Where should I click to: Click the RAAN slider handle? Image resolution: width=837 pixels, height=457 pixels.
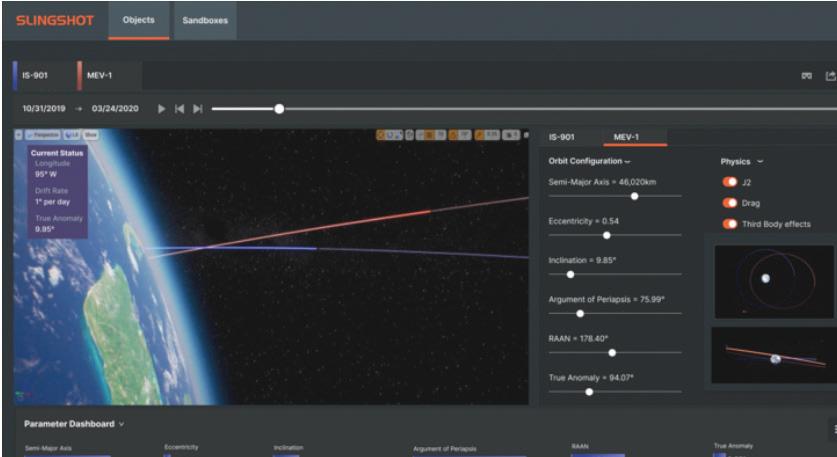click(612, 353)
